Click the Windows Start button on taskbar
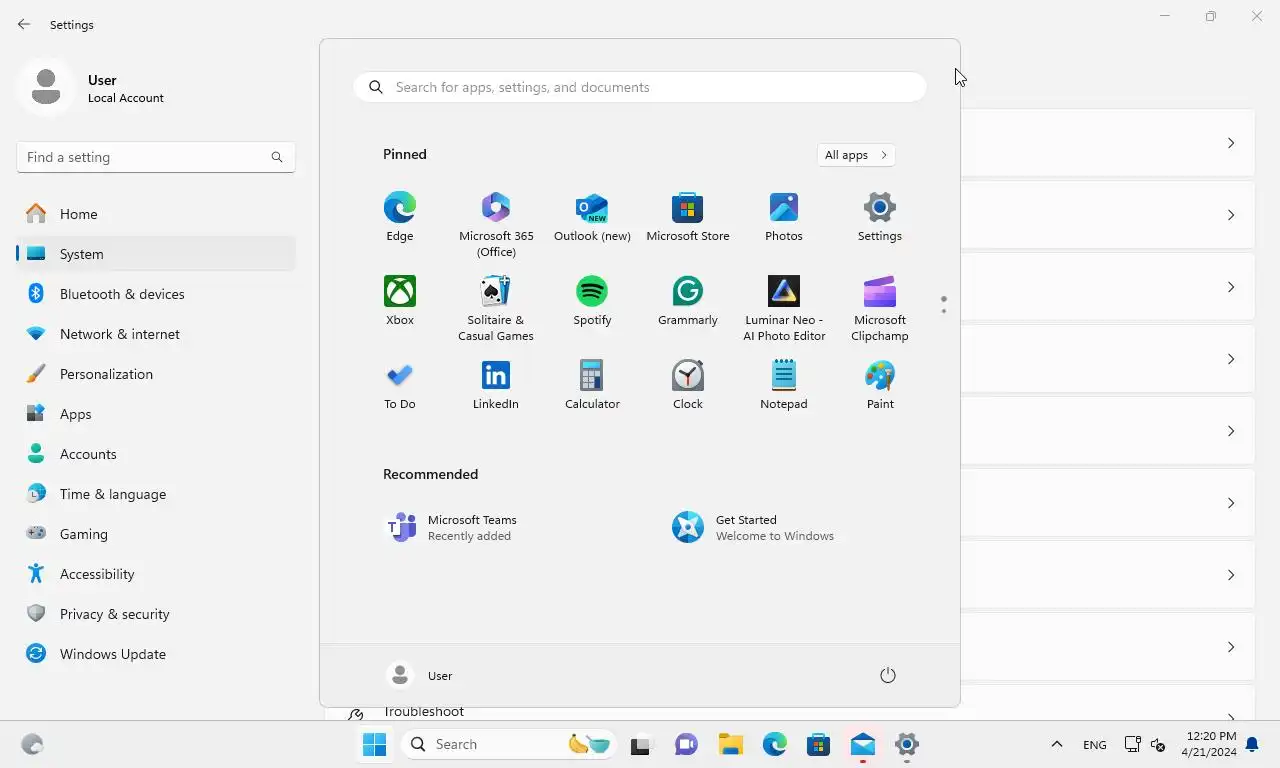Viewport: 1280px width, 768px height. (x=374, y=744)
